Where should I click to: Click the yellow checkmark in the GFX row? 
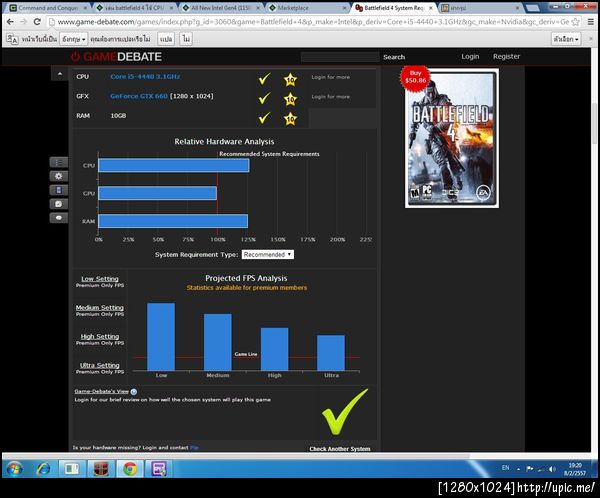click(x=264, y=98)
